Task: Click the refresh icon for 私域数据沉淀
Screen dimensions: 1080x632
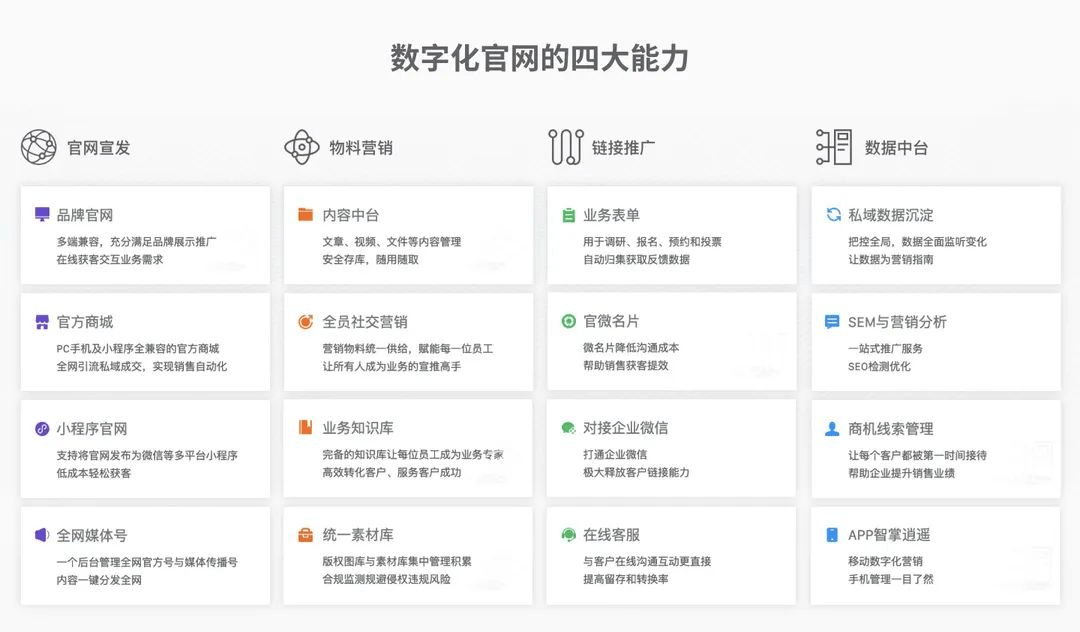Action: tap(833, 215)
